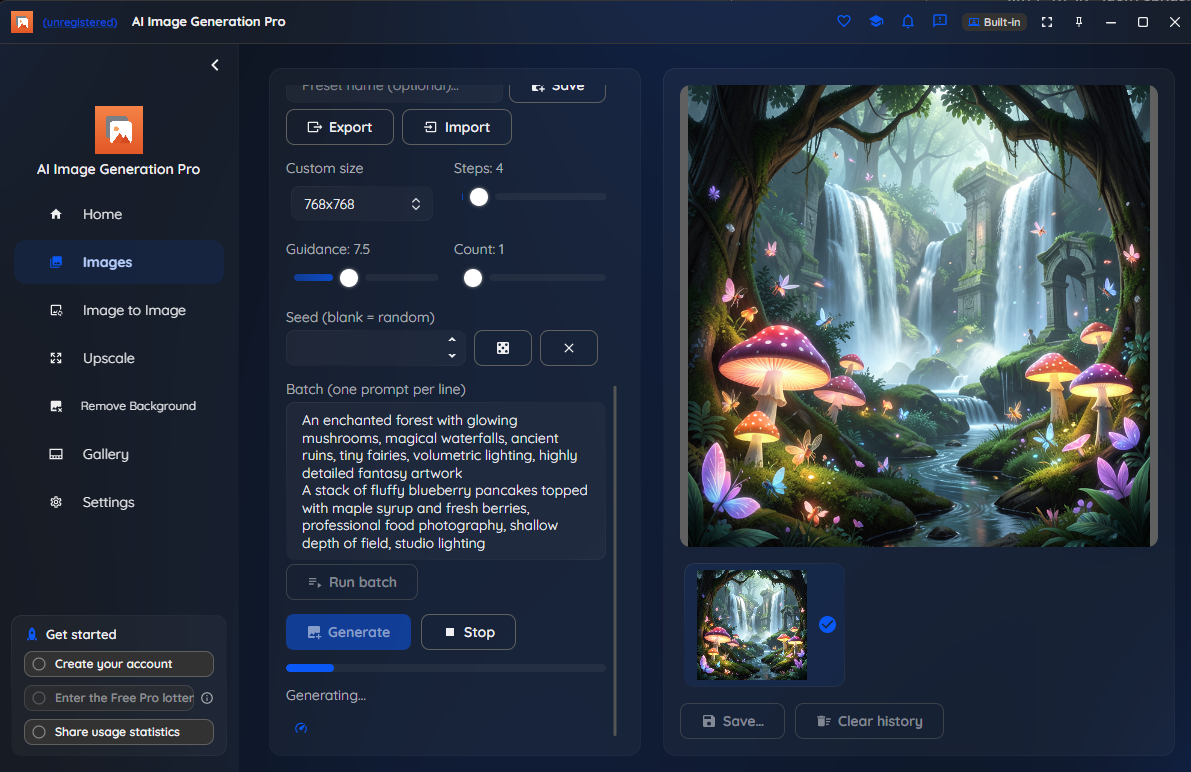This screenshot has width=1191, height=772.
Task: Click the Export button
Action: (340, 127)
